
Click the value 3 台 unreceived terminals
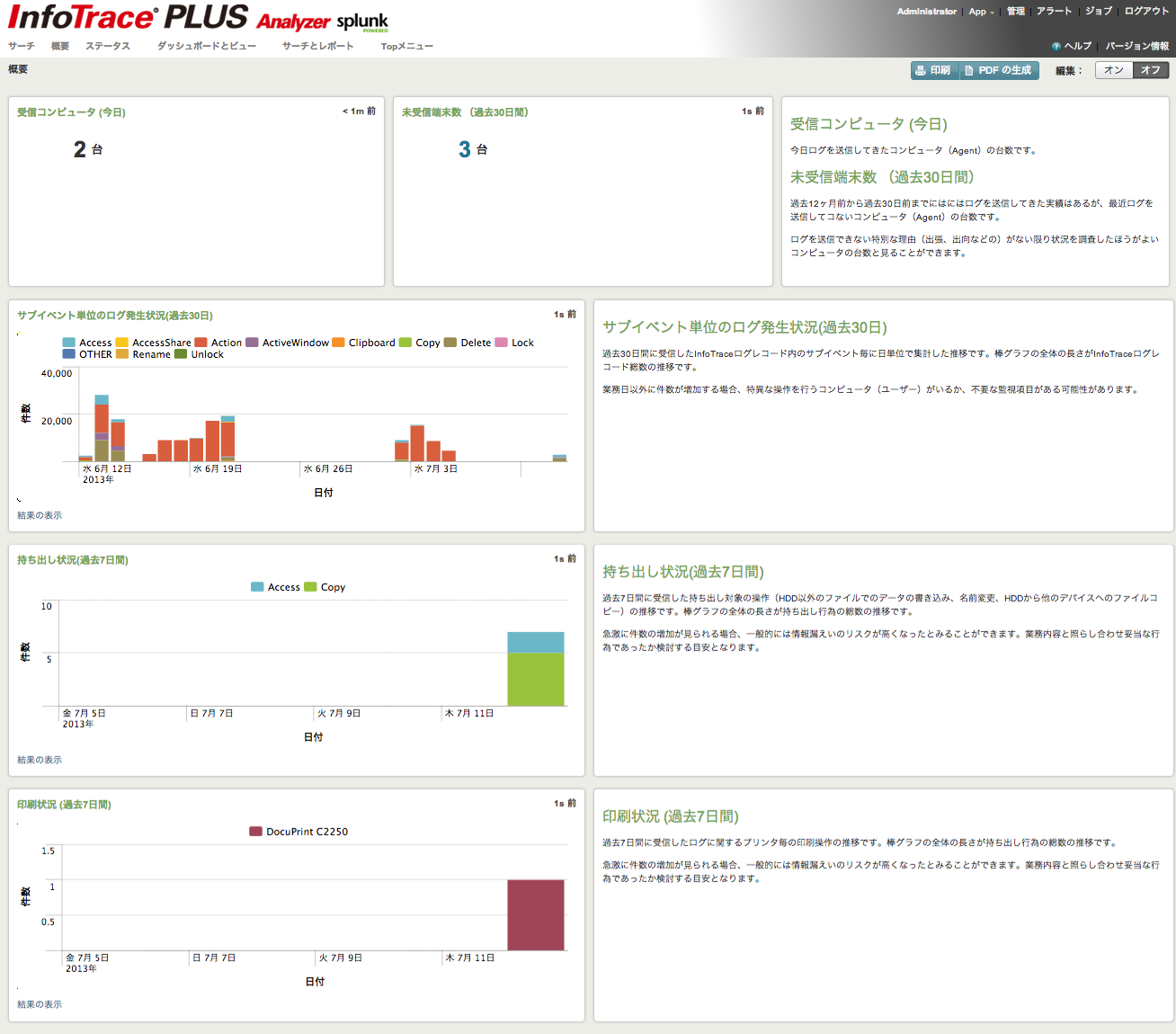tap(473, 149)
